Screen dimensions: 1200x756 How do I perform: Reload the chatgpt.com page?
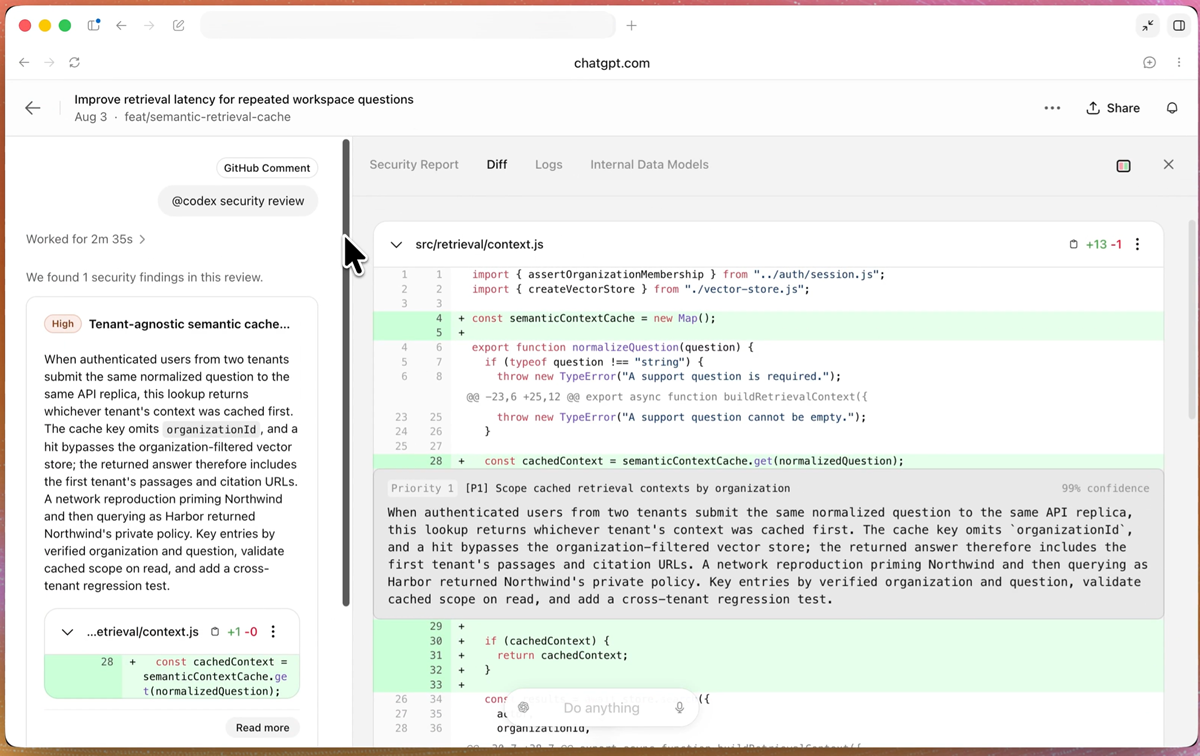(x=74, y=62)
